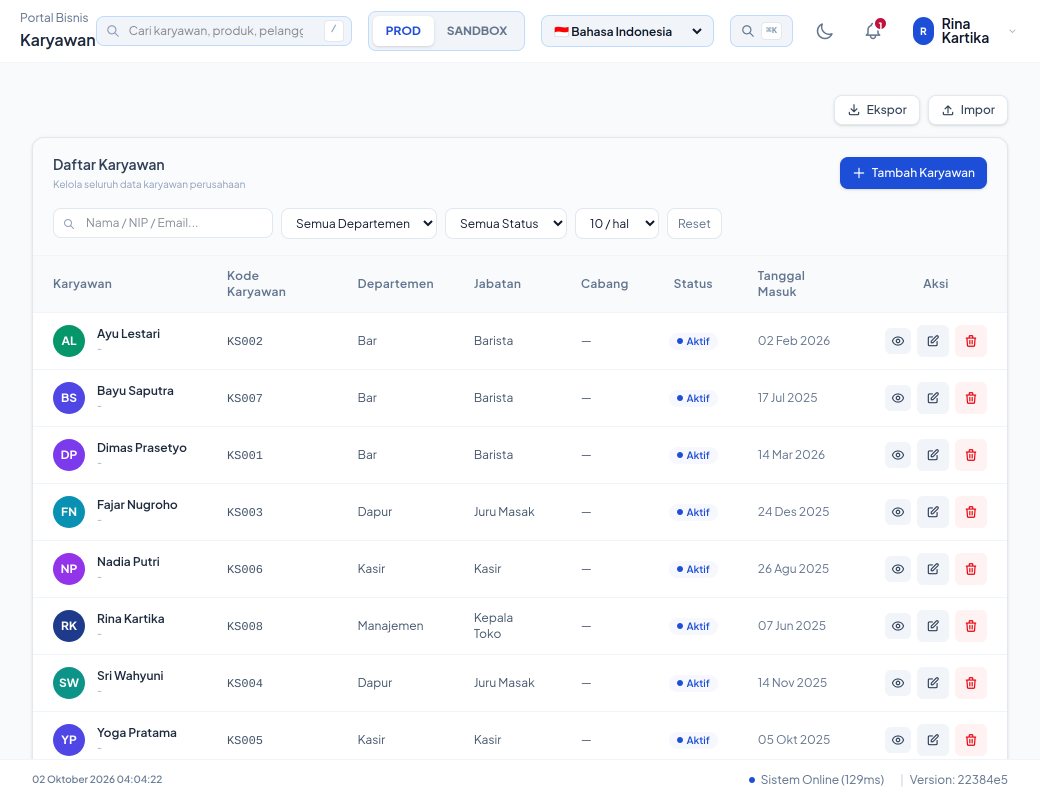Open notifications via the bell icon
The width and height of the screenshot is (1040, 800).
[x=874, y=31]
